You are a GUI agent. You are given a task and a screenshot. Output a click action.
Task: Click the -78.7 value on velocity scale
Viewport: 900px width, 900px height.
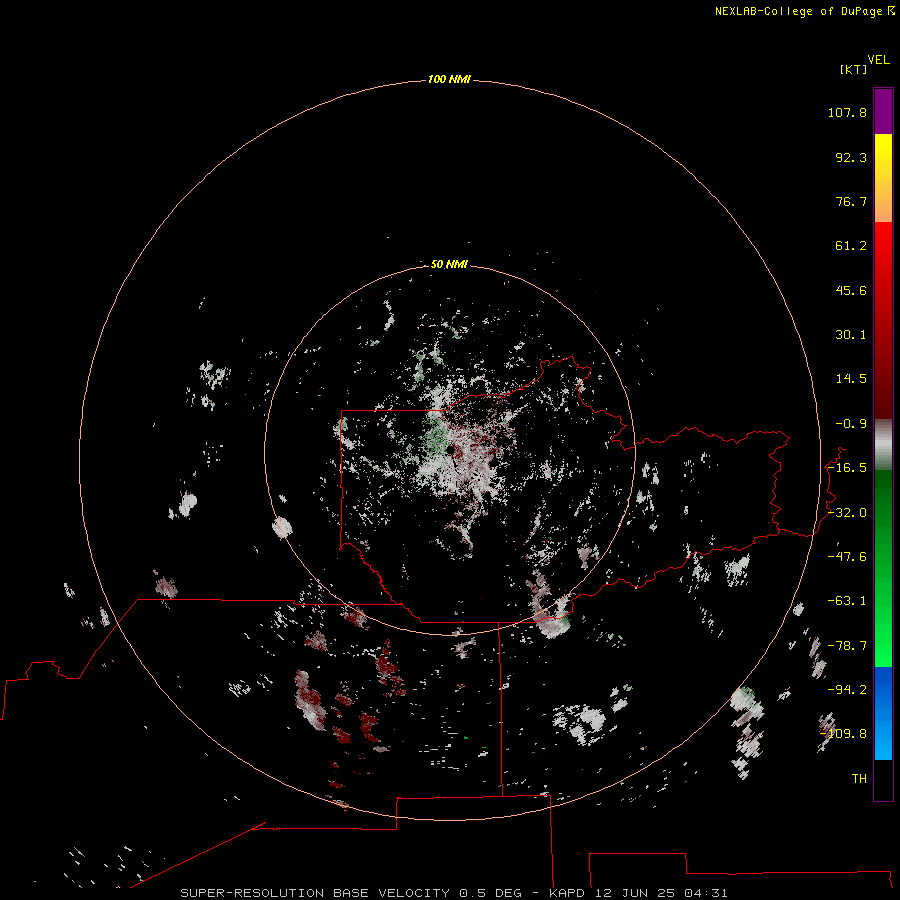point(847,646)
